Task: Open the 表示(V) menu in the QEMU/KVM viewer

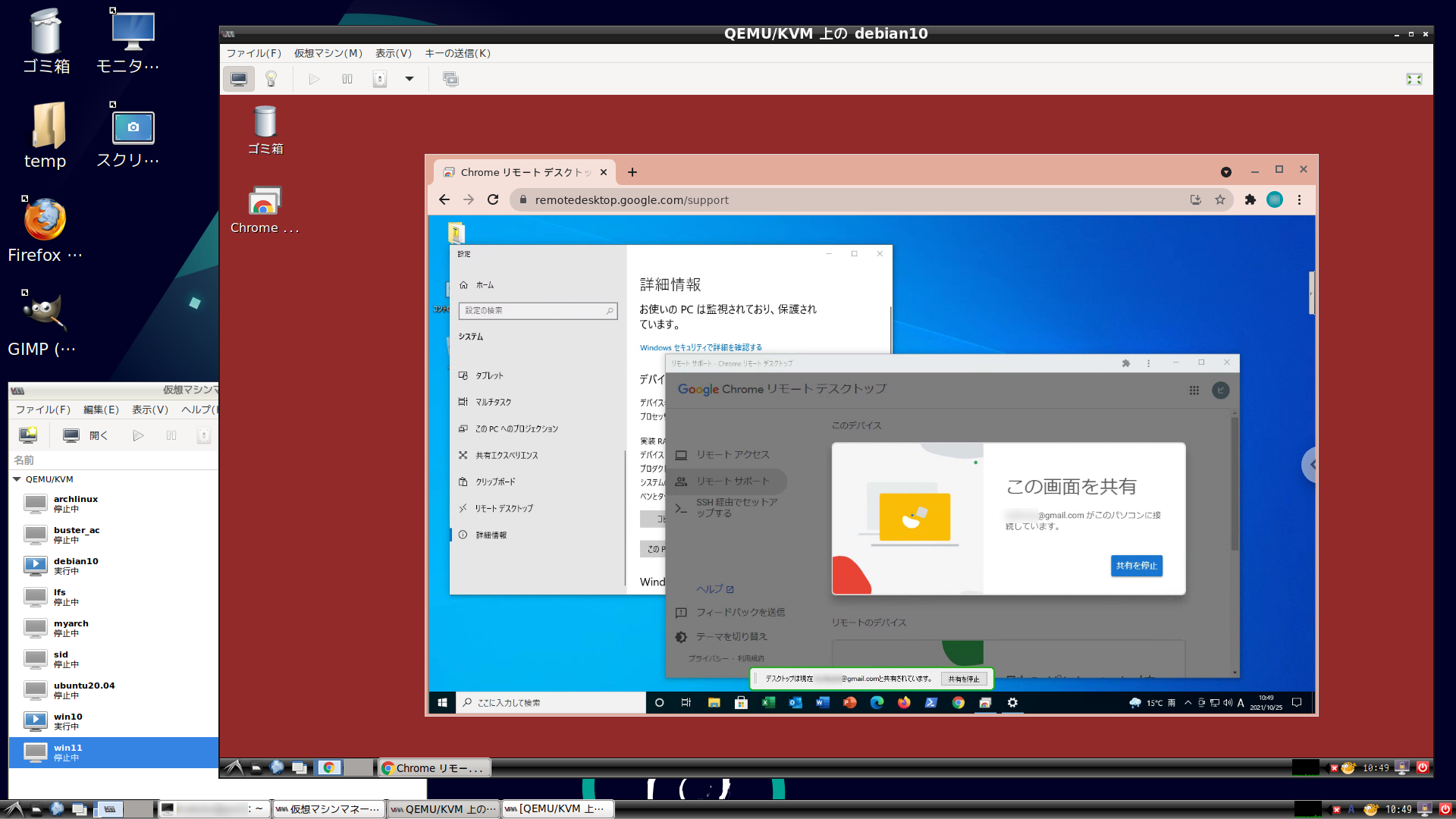Action: [394, 53]
